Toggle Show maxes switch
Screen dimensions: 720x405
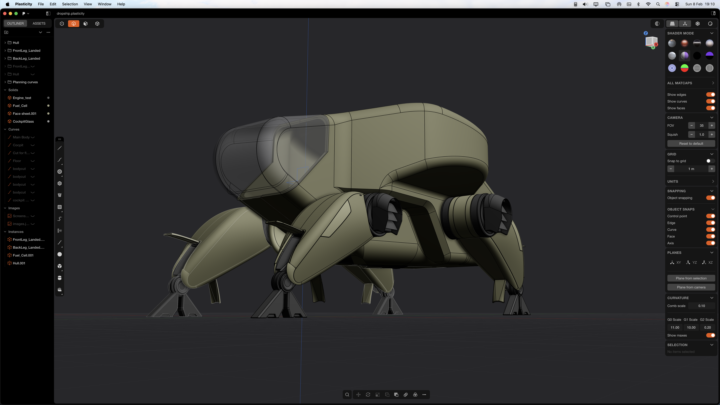pyautogui.click(x=710, y=335)
